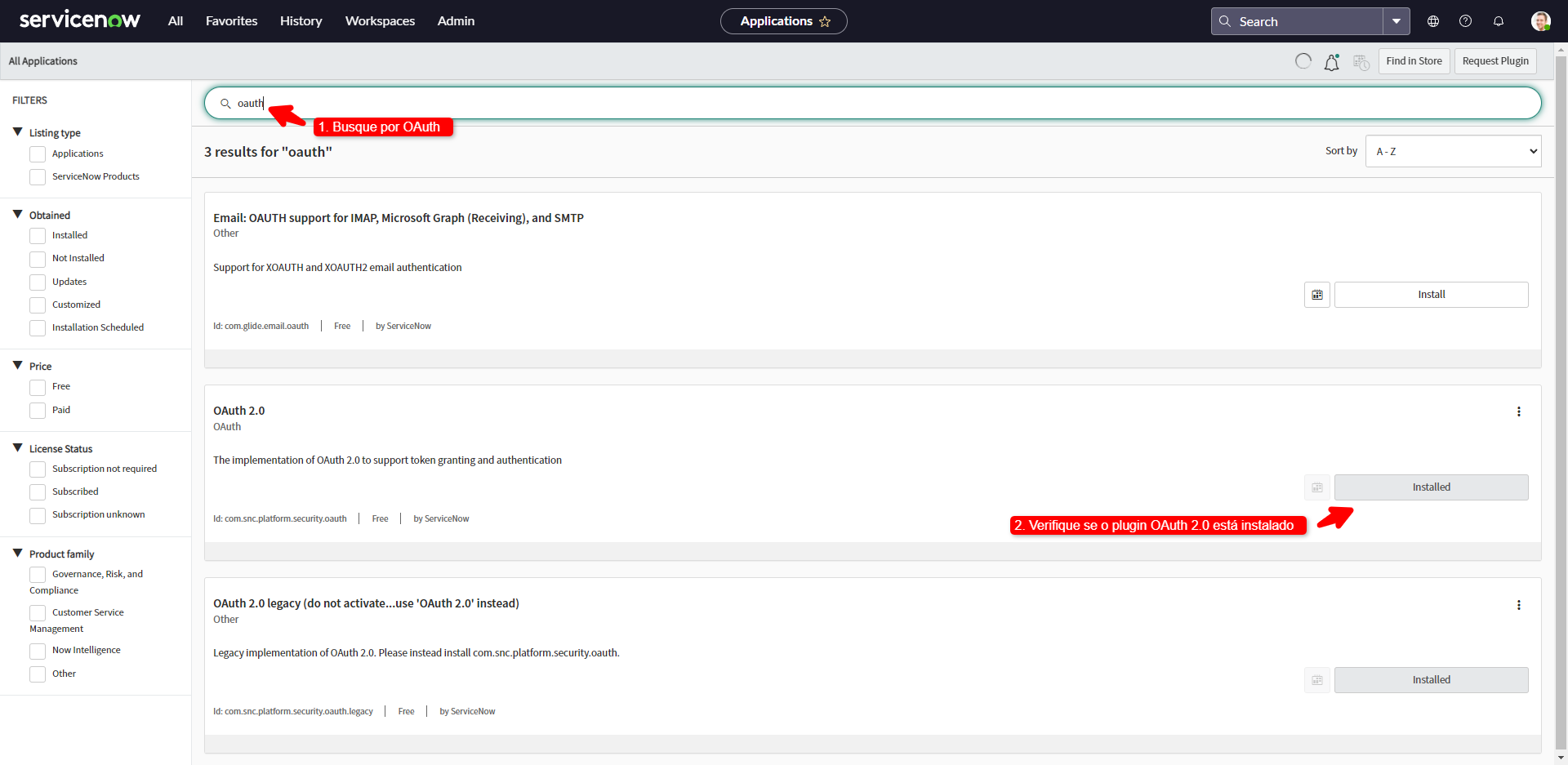Viewport: 1568px width, 765px height.
Task: Open the All menu
Action: point(176,21)
